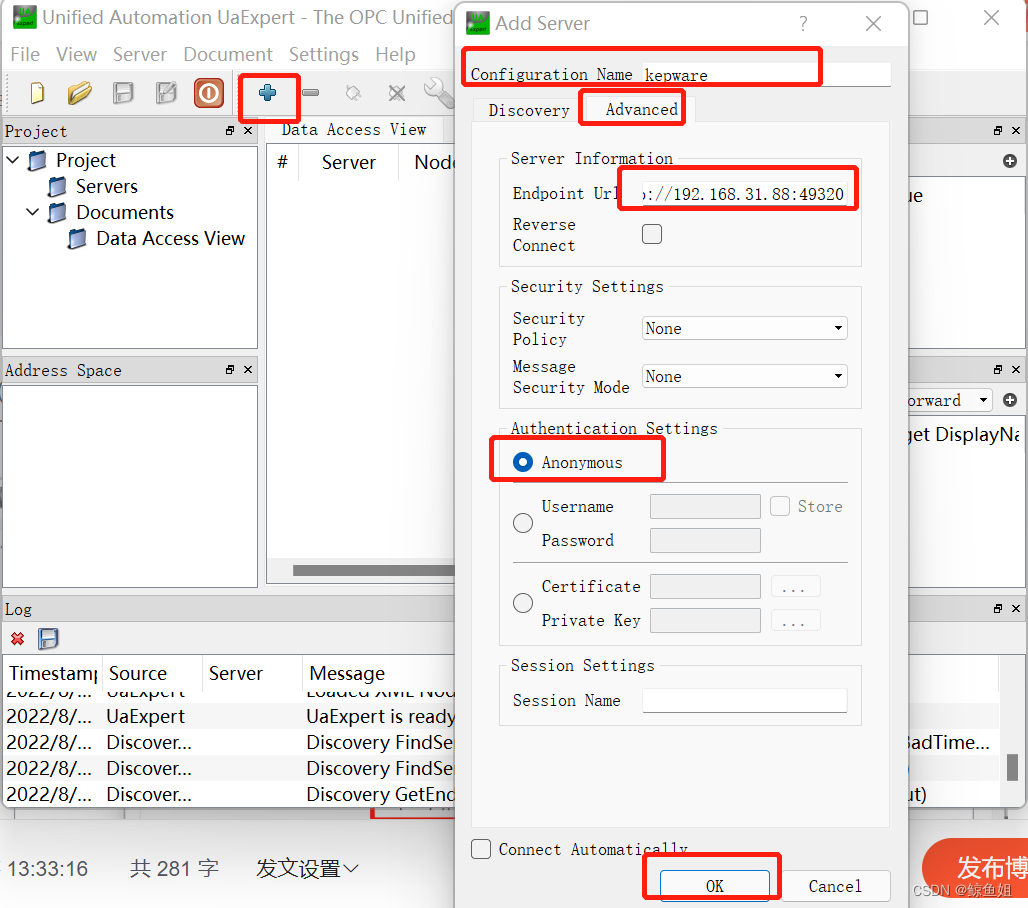Screen dimensions: 1028x908
Task: Open the Settings menu
Action: tap(323, 54)
